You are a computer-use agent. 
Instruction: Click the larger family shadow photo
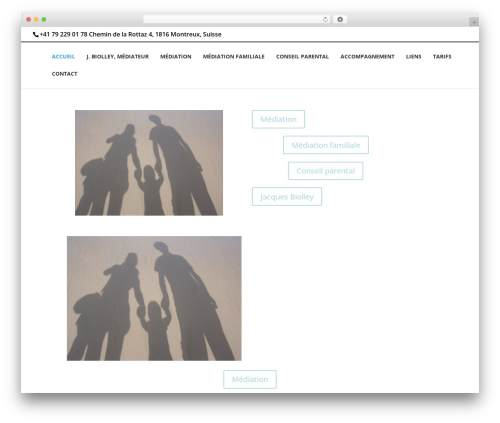(x=154, y=298)
